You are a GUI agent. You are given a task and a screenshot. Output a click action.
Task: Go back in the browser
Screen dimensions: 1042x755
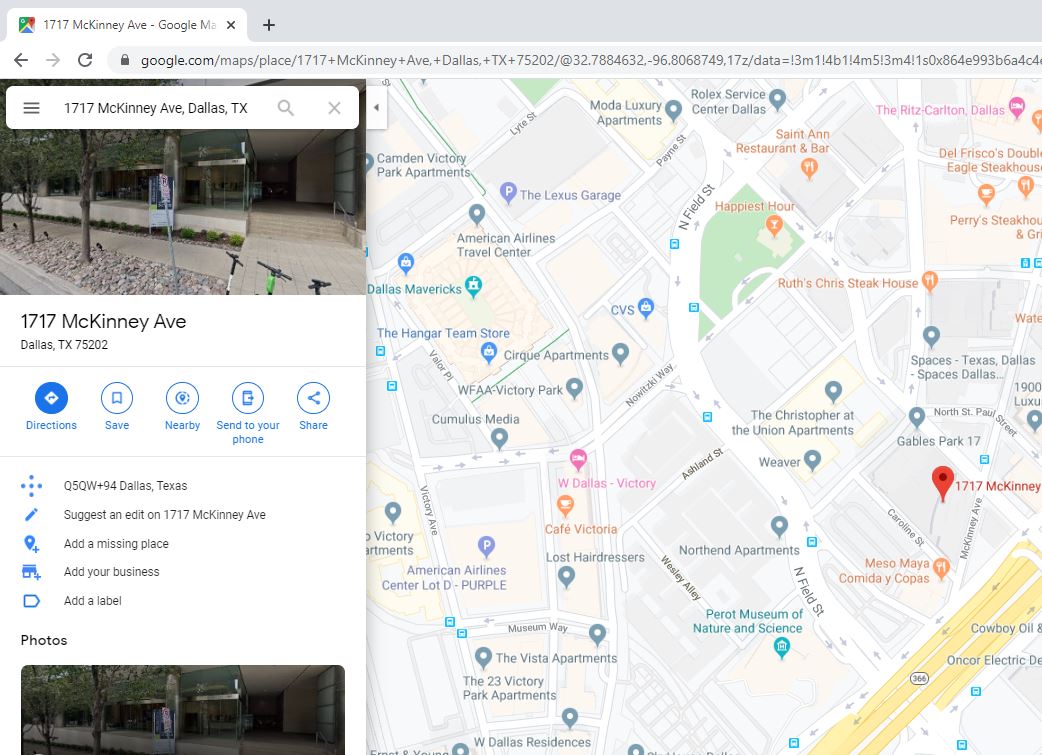point(21,60)
